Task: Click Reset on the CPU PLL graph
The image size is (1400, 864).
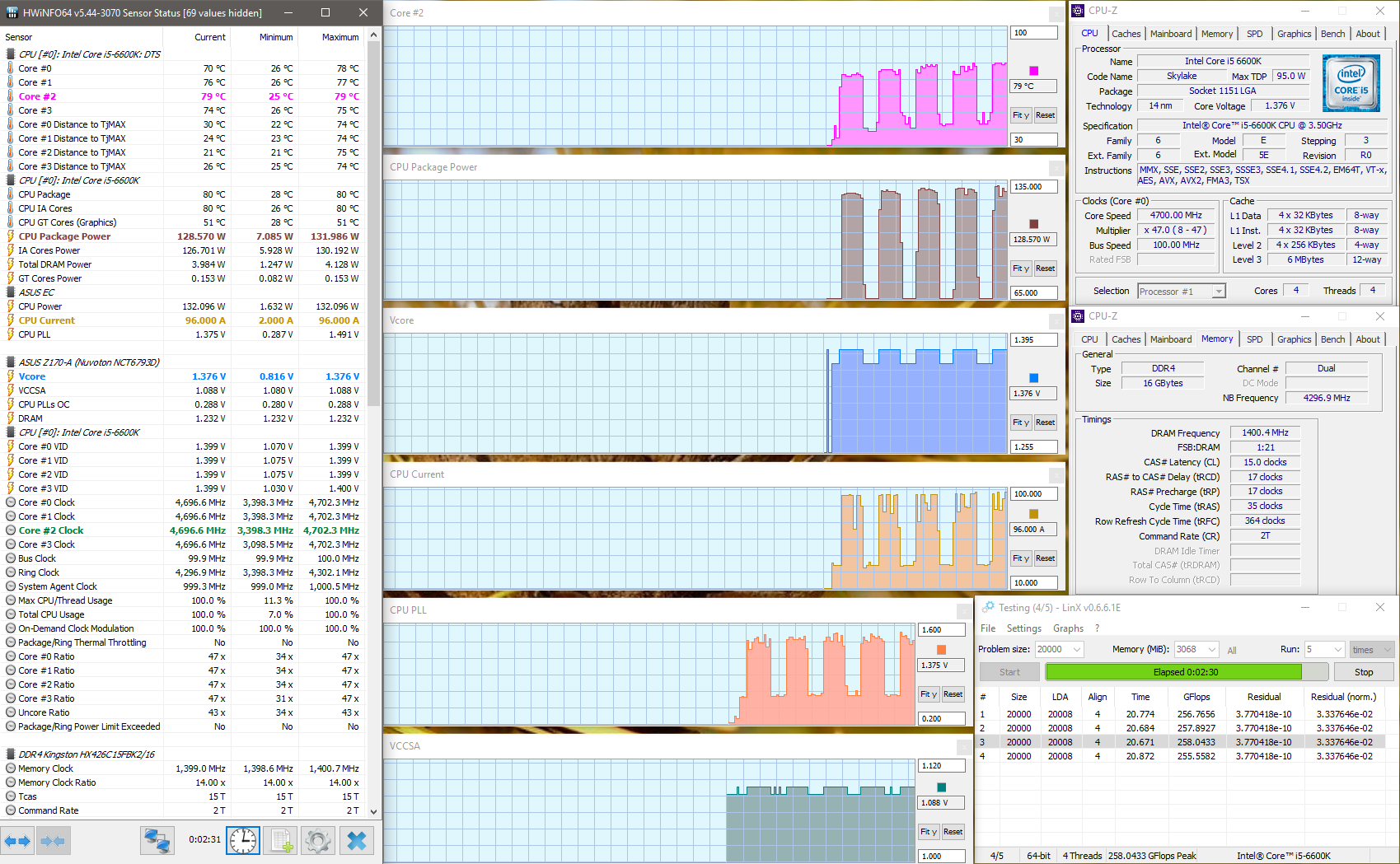Action: click(x=953, y=694)
